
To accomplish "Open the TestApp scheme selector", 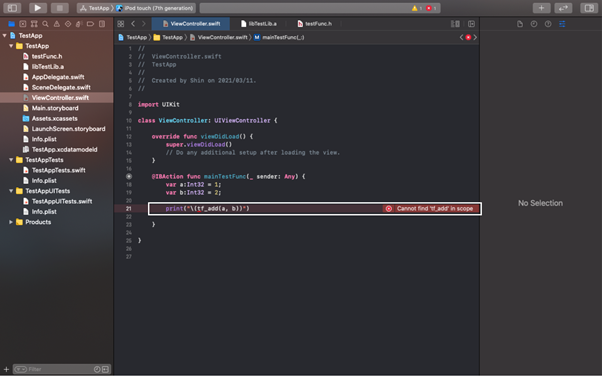I will click(x=95, y=8).
